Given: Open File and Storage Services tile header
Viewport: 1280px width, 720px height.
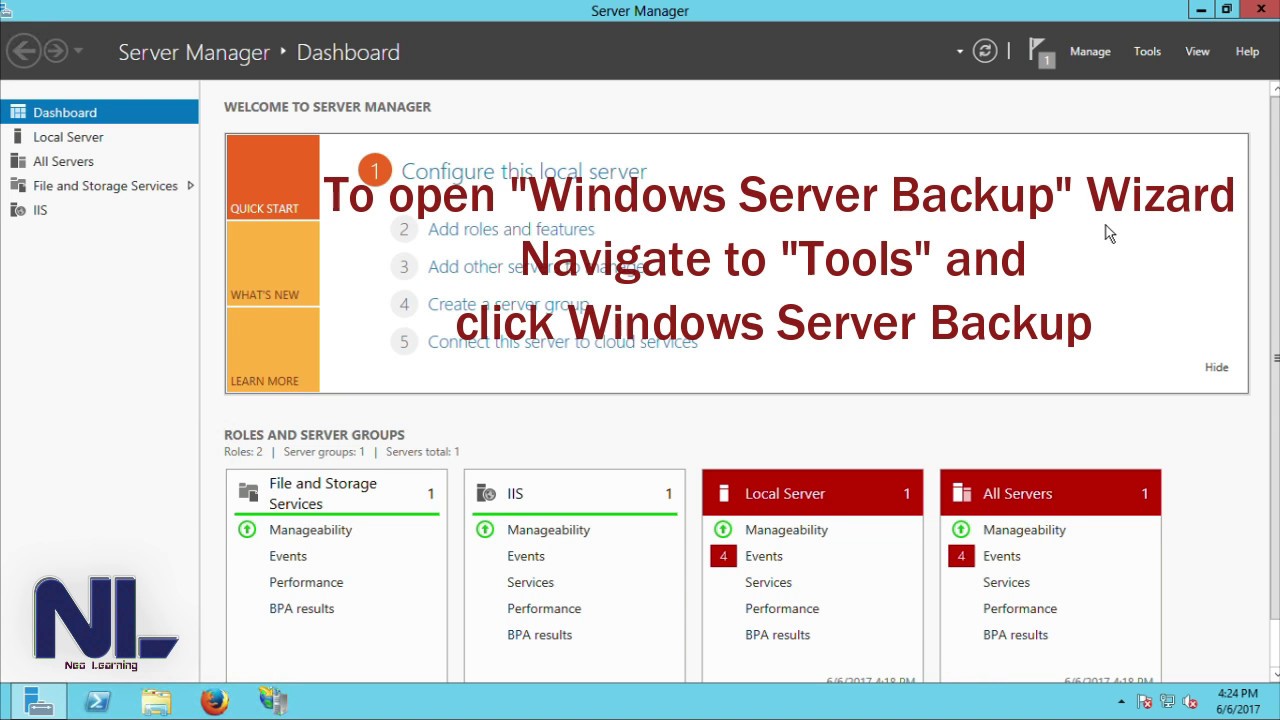Looking at the screenshot, I should click(x=336, y=493).
